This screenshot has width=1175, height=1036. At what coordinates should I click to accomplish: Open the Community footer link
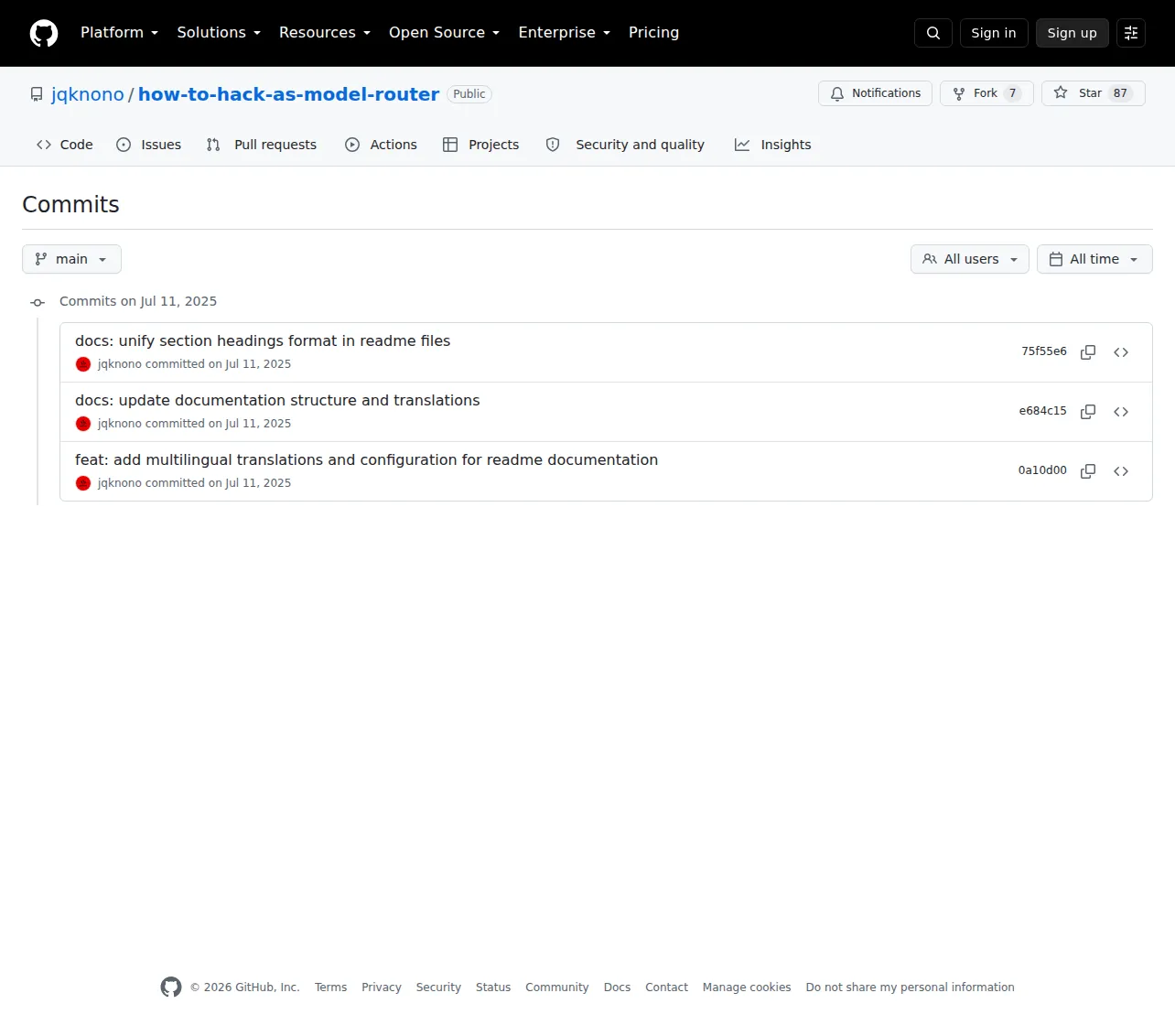[x=557, y=987]
